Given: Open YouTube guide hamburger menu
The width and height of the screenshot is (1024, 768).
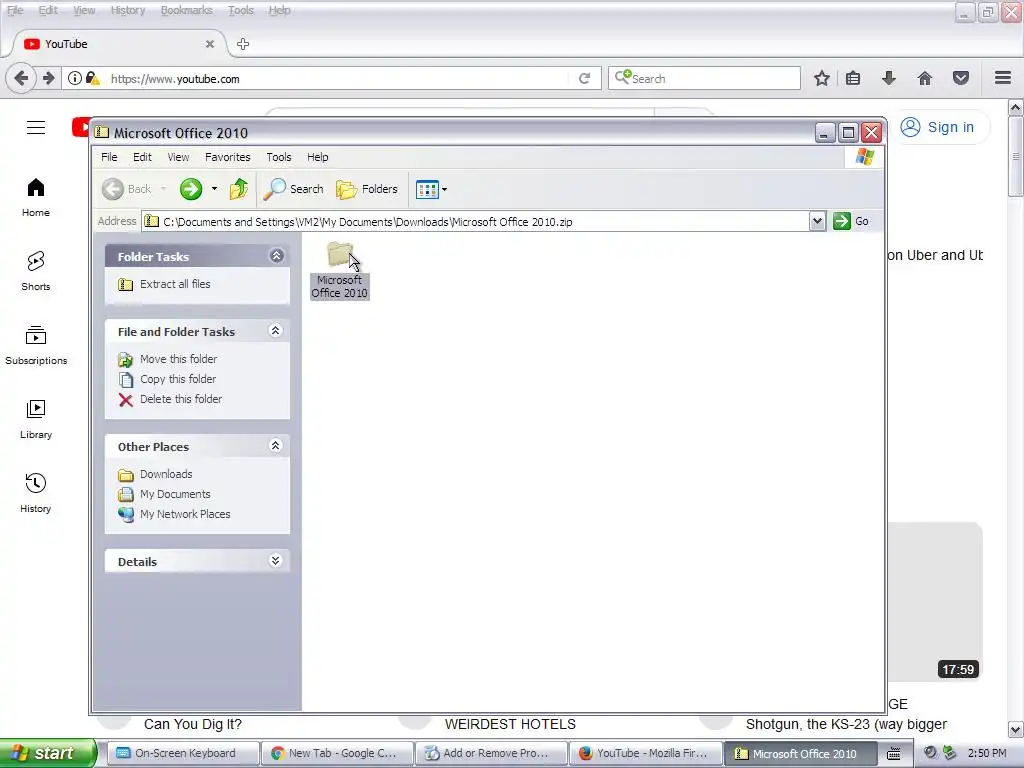Looking at the screenshot, I should click(x=36, y=127).
